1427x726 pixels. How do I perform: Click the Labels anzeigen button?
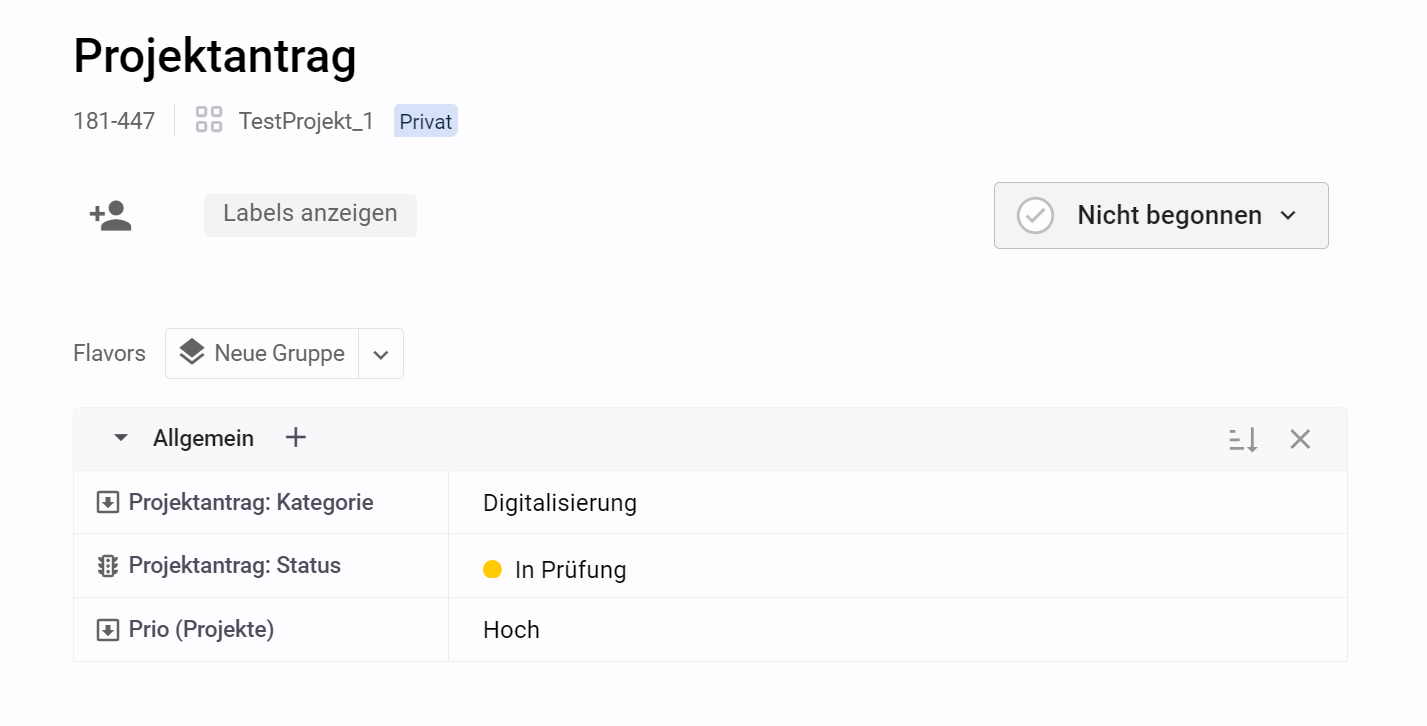coord(310,215)
